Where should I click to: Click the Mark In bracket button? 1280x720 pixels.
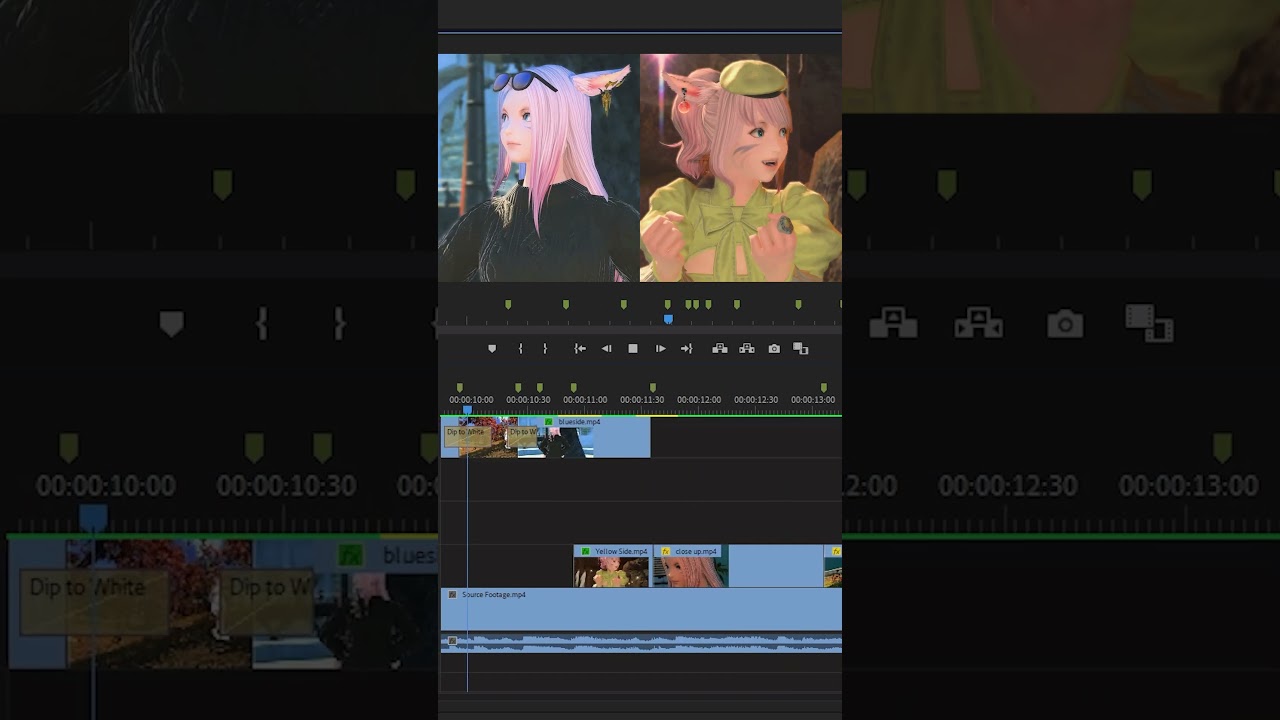tap(520, 349)
